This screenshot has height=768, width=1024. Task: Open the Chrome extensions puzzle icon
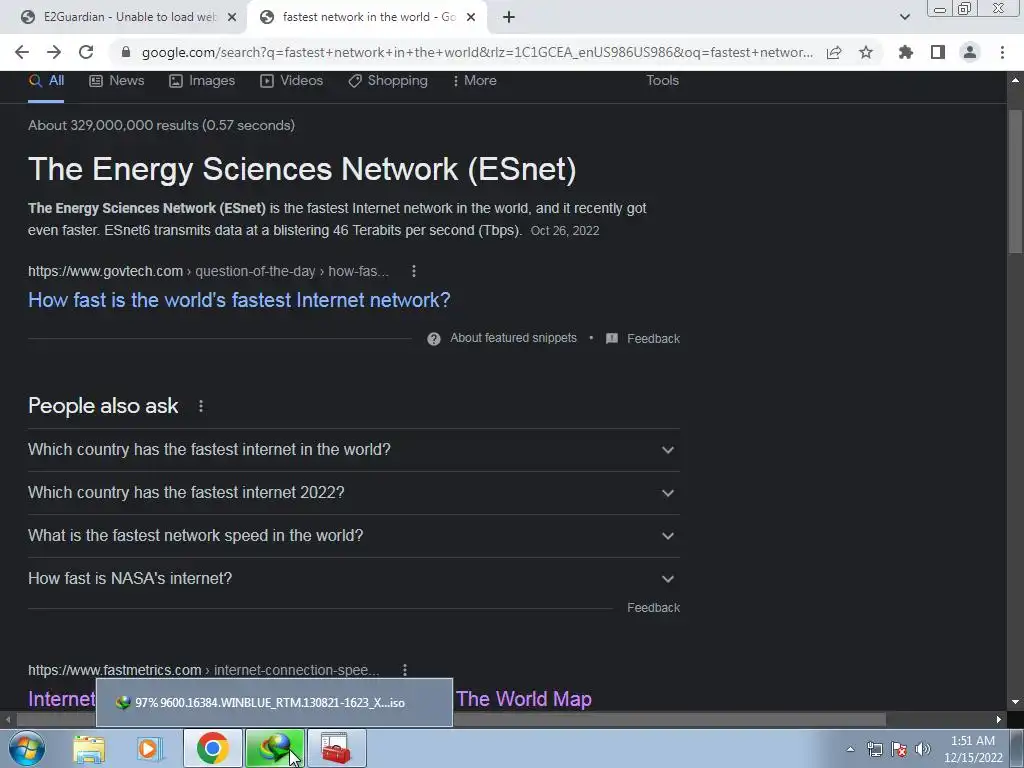(906, 52)
